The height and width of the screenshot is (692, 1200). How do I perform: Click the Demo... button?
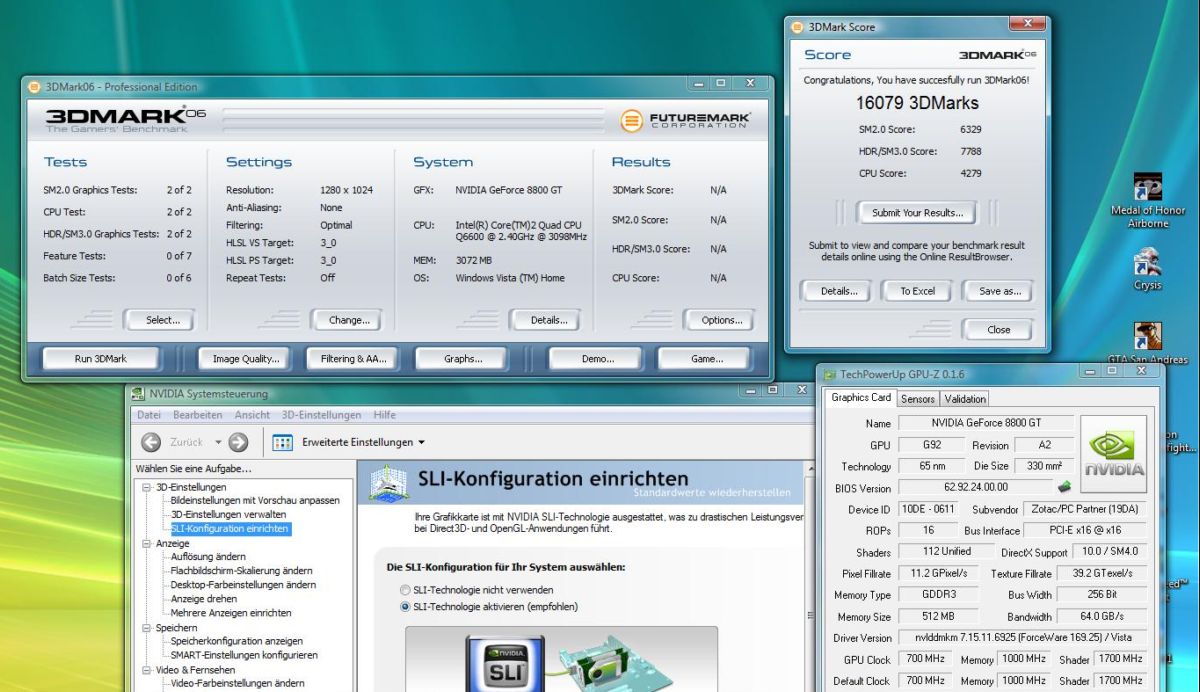597,358
